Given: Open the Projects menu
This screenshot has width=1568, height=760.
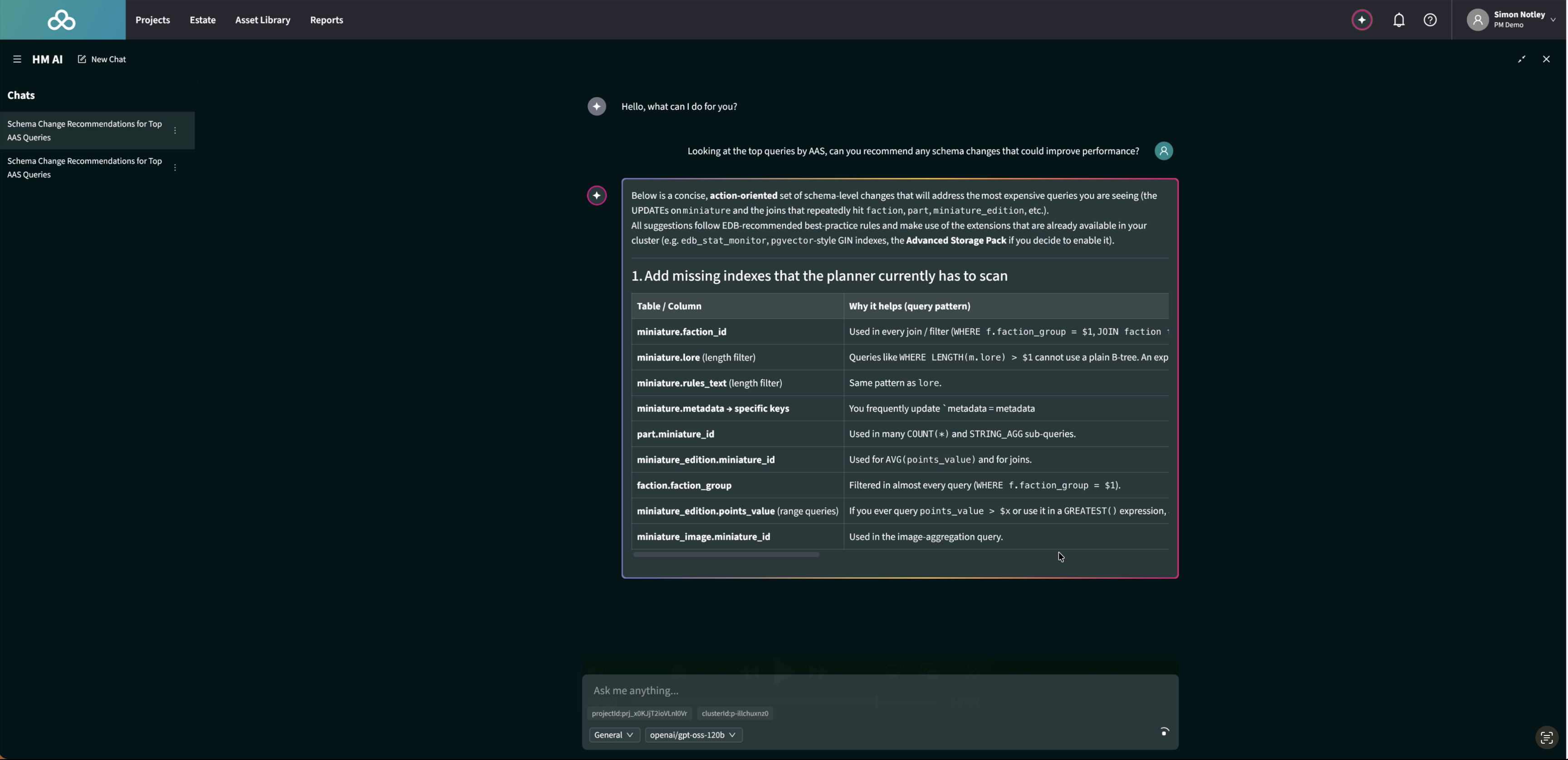Looking at the screenshot, I should coord(152,20).
